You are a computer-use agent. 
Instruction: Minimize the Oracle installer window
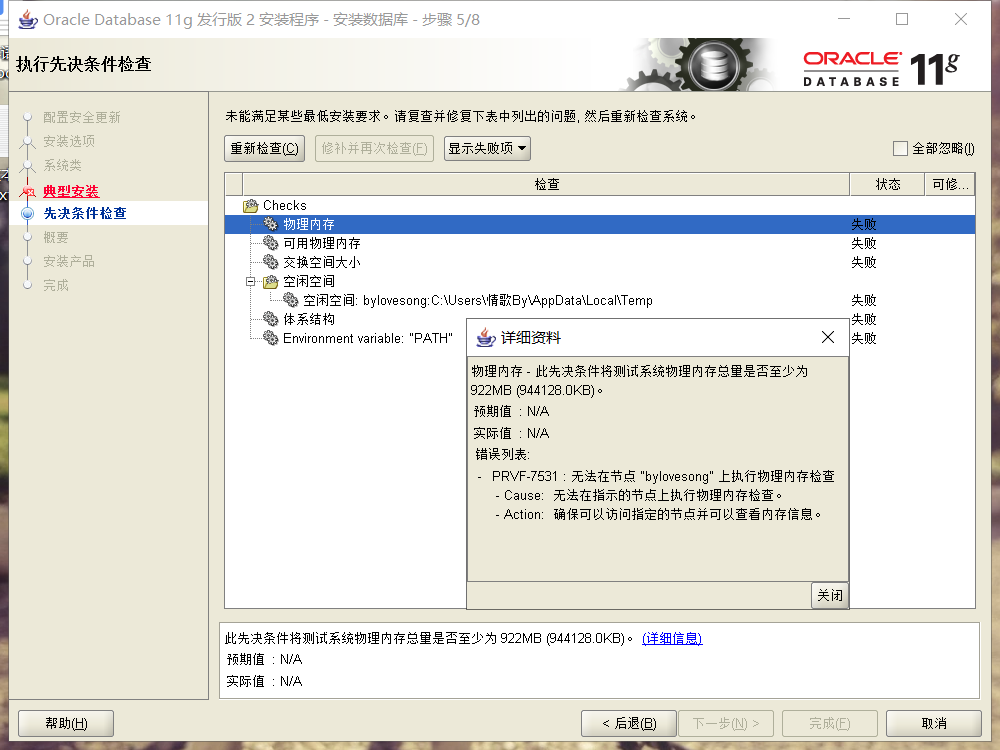pos(844,19)
